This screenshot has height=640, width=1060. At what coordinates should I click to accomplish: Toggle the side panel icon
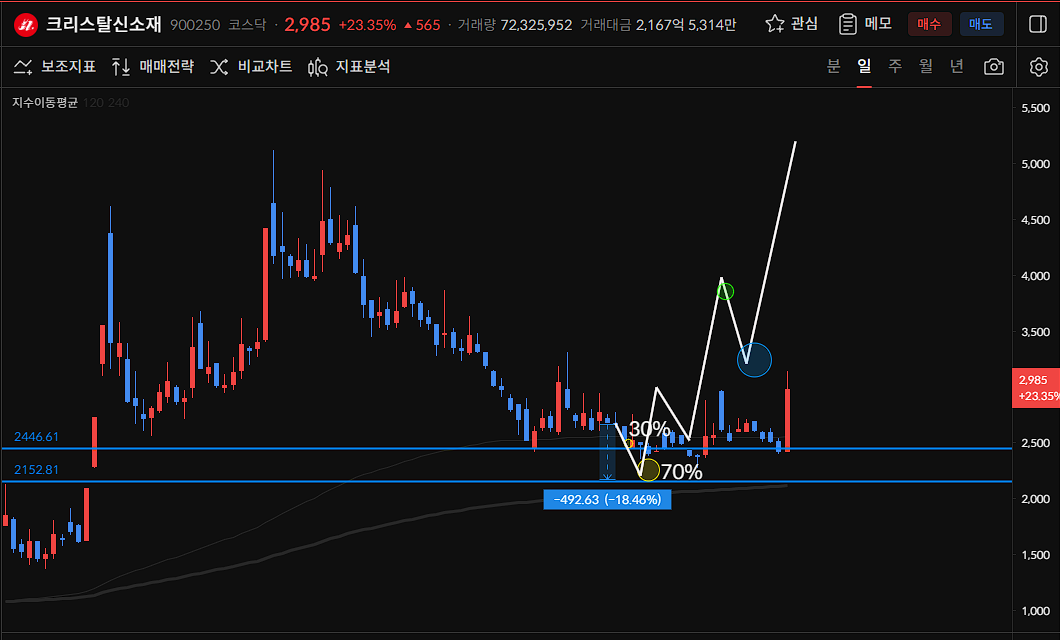coord(1038,24)
